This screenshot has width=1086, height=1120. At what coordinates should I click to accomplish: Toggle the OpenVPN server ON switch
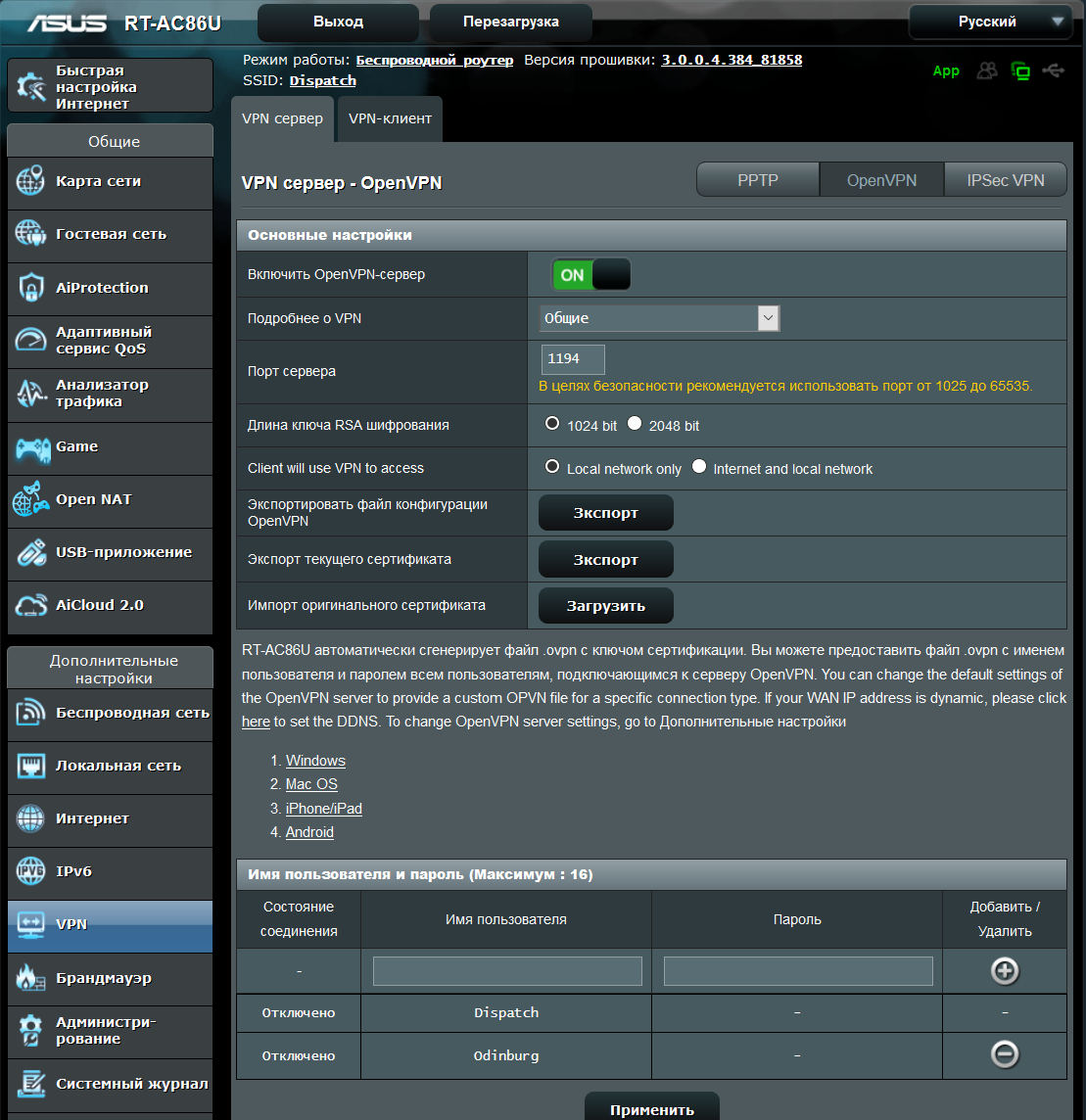click(x=590, y=274)
